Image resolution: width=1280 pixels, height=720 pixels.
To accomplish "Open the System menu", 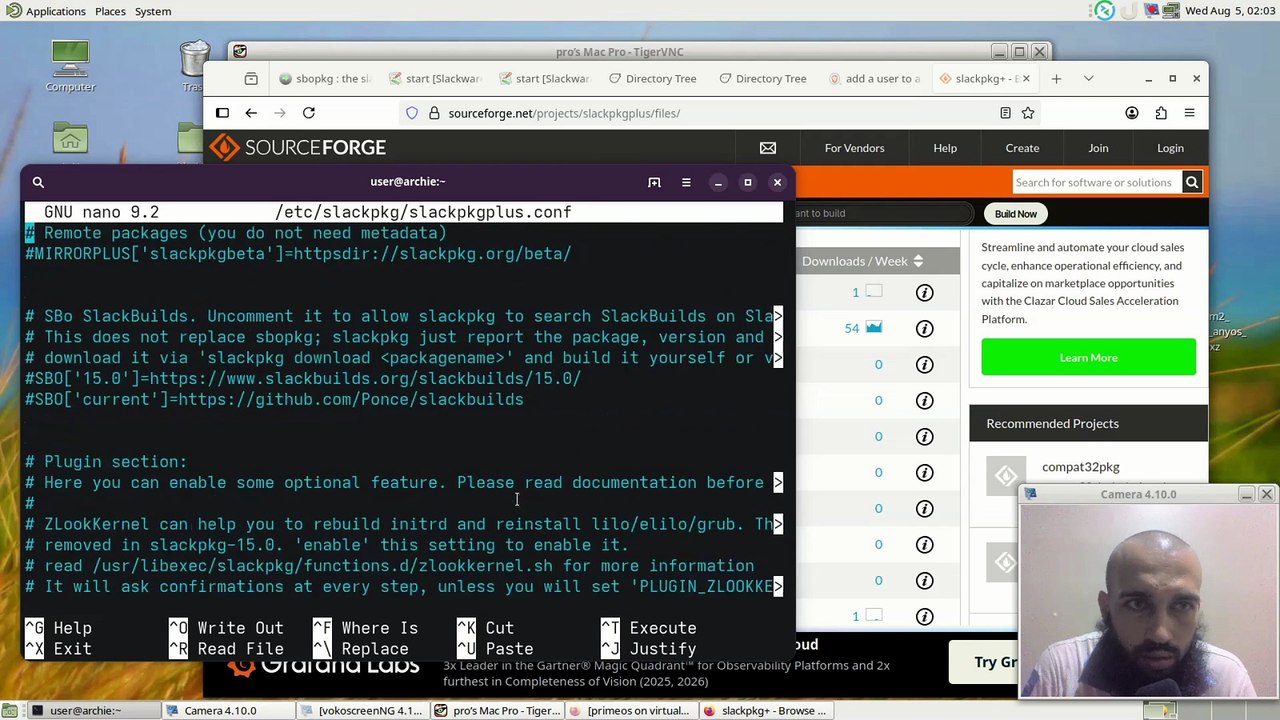I will pos(153,11).
